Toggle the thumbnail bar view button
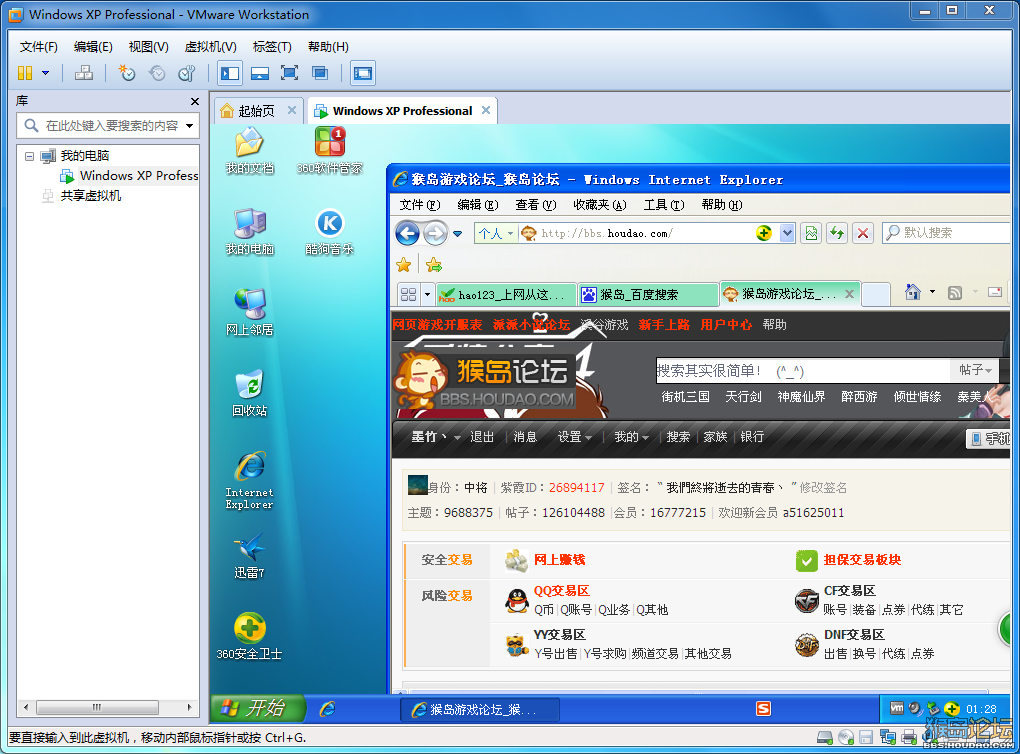The width and height of the screenshot is (1020, 754). [260, 73]
